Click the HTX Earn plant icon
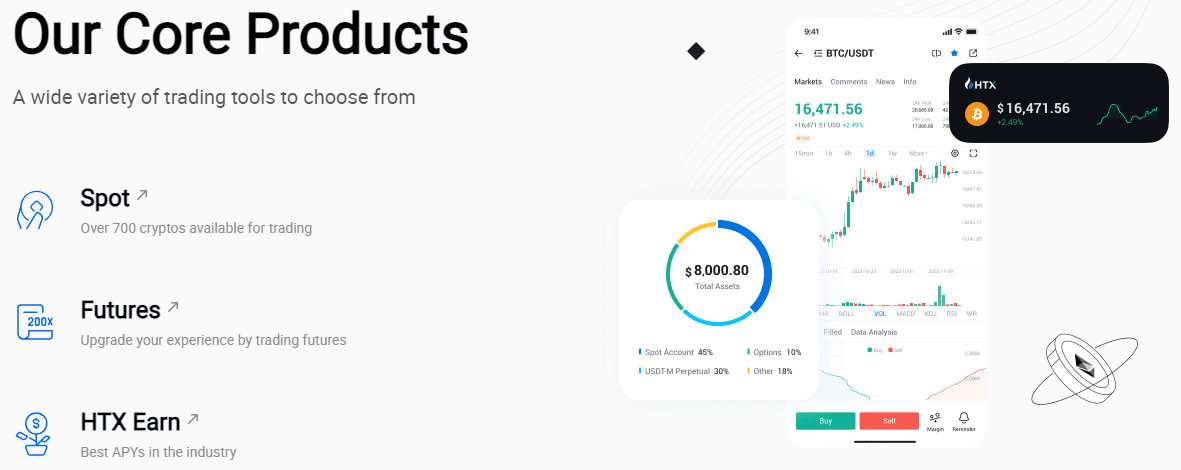This screenshot has width=1181, height=470. (x=35, y=433)
